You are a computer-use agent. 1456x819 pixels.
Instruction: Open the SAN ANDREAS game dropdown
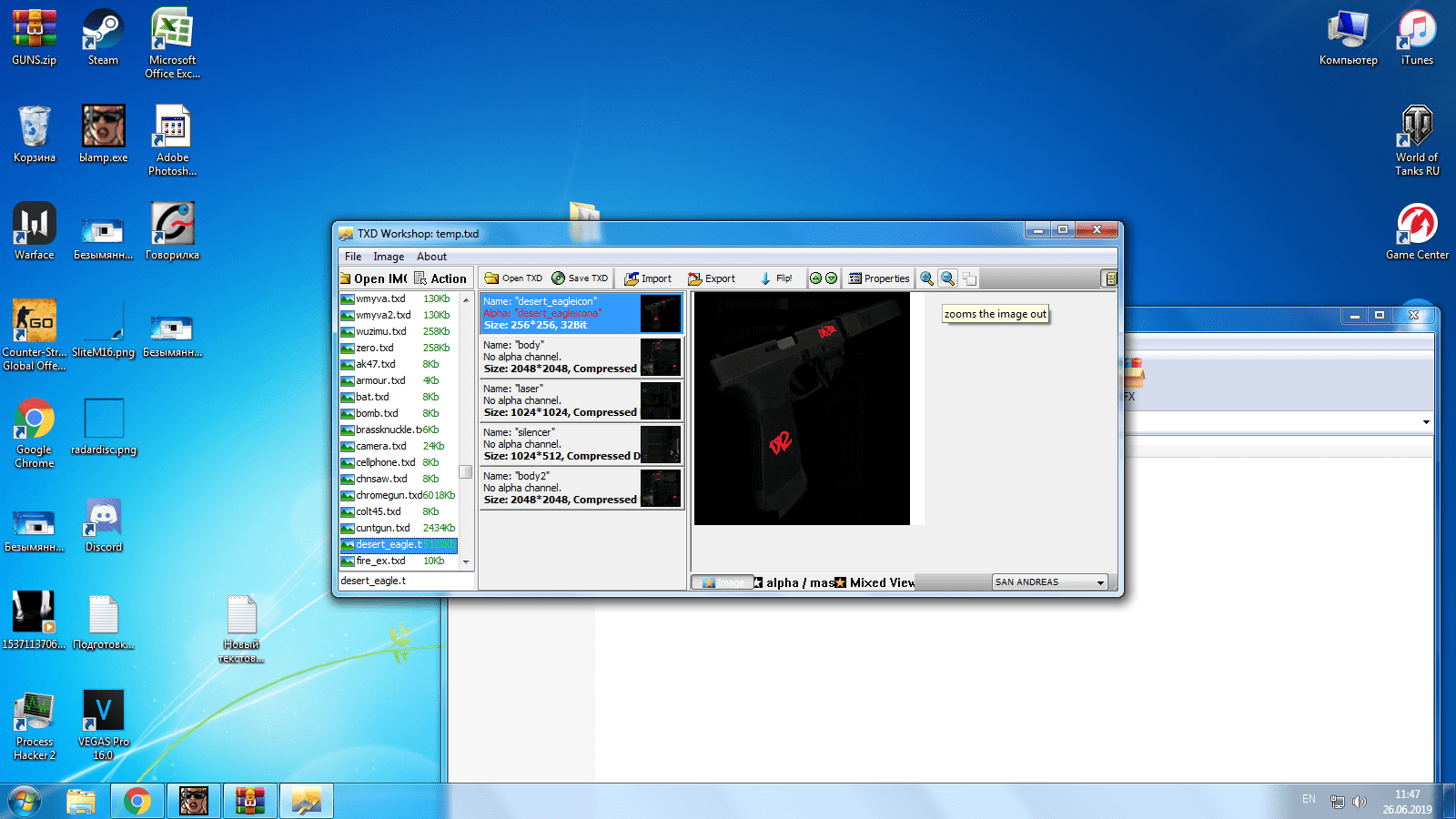point(1050,582)
